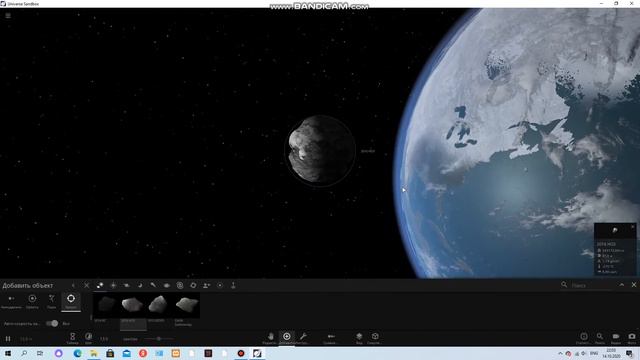Choose the Орбита (orbit) launch mode

pos(32,302)
